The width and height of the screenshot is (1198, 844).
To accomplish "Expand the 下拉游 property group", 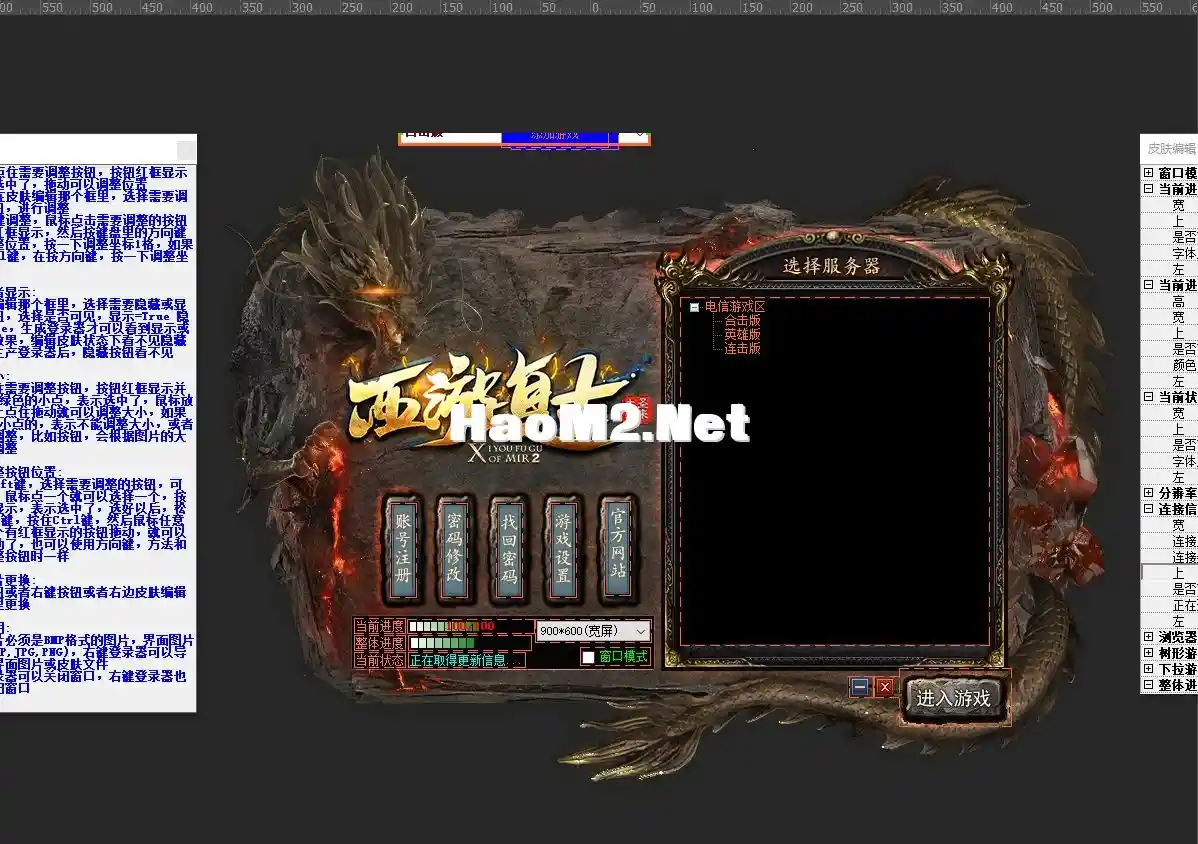I will click(1148, 668).
